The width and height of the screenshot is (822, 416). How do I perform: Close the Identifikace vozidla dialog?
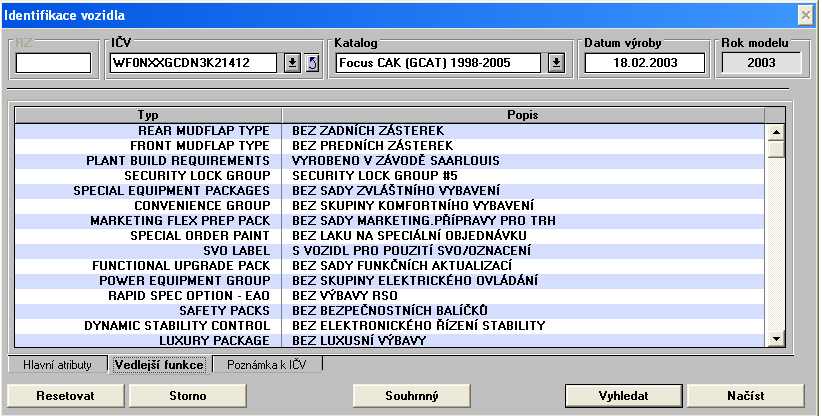(x=804, y=14)
